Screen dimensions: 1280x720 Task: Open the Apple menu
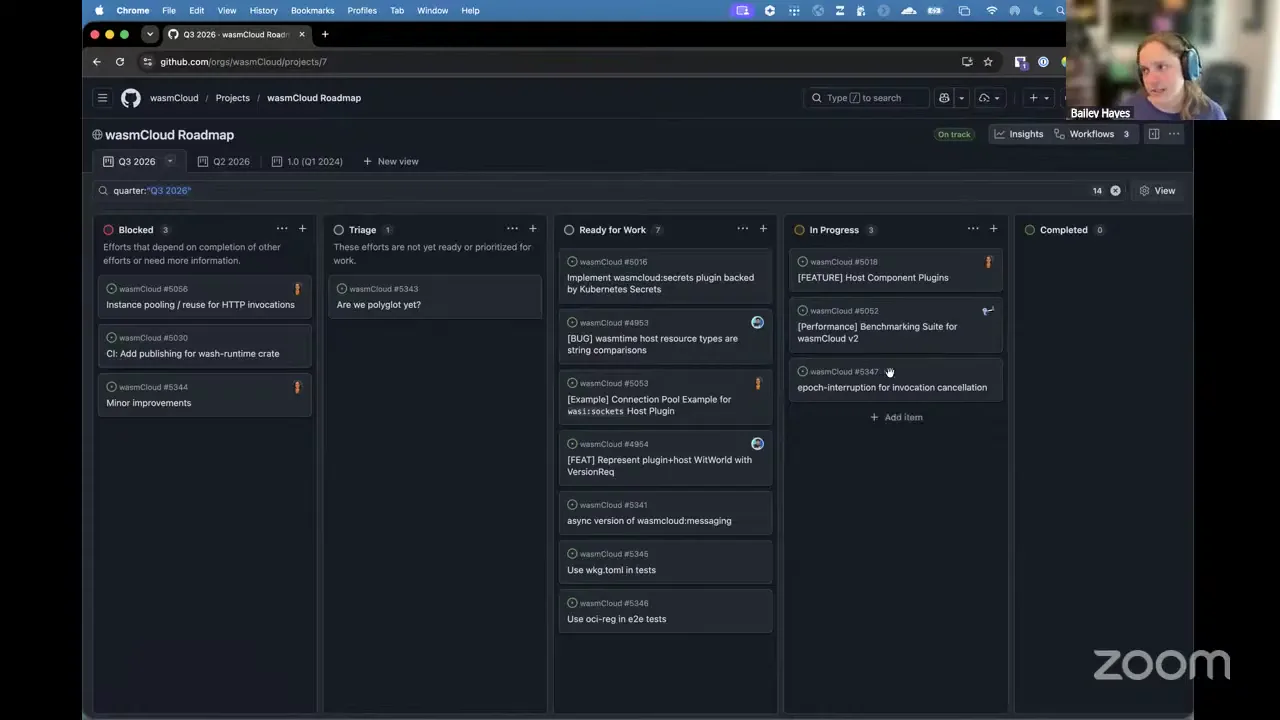tap(99, 10)
